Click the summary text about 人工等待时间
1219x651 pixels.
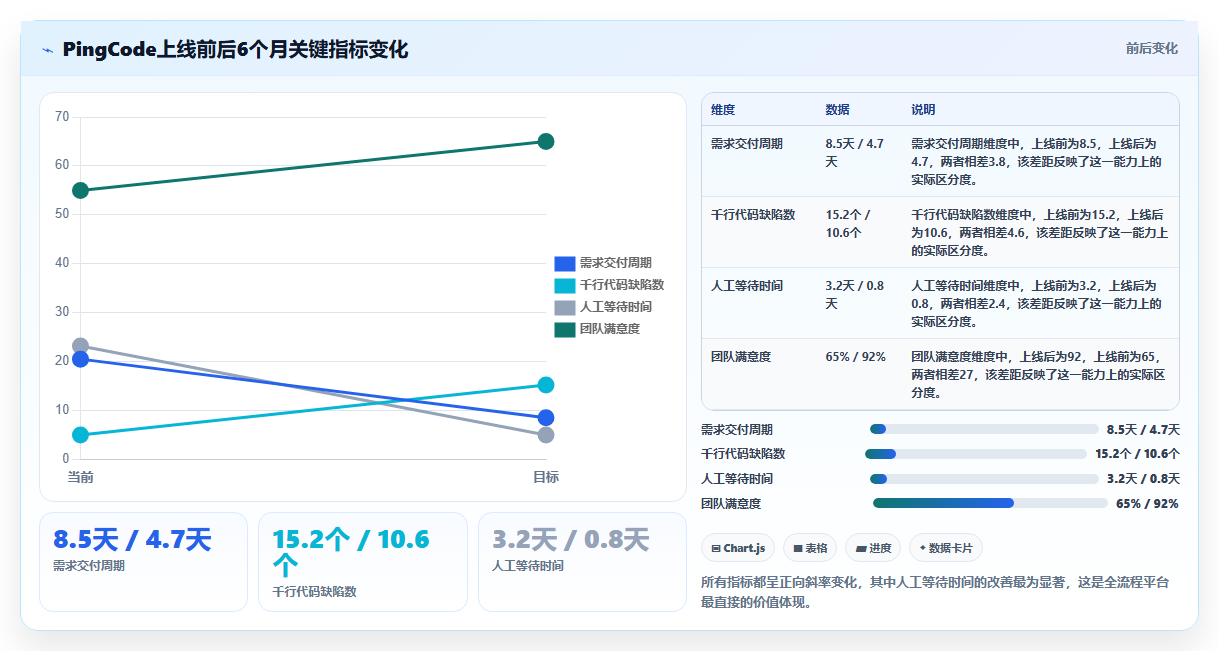[x=936, y=592]
